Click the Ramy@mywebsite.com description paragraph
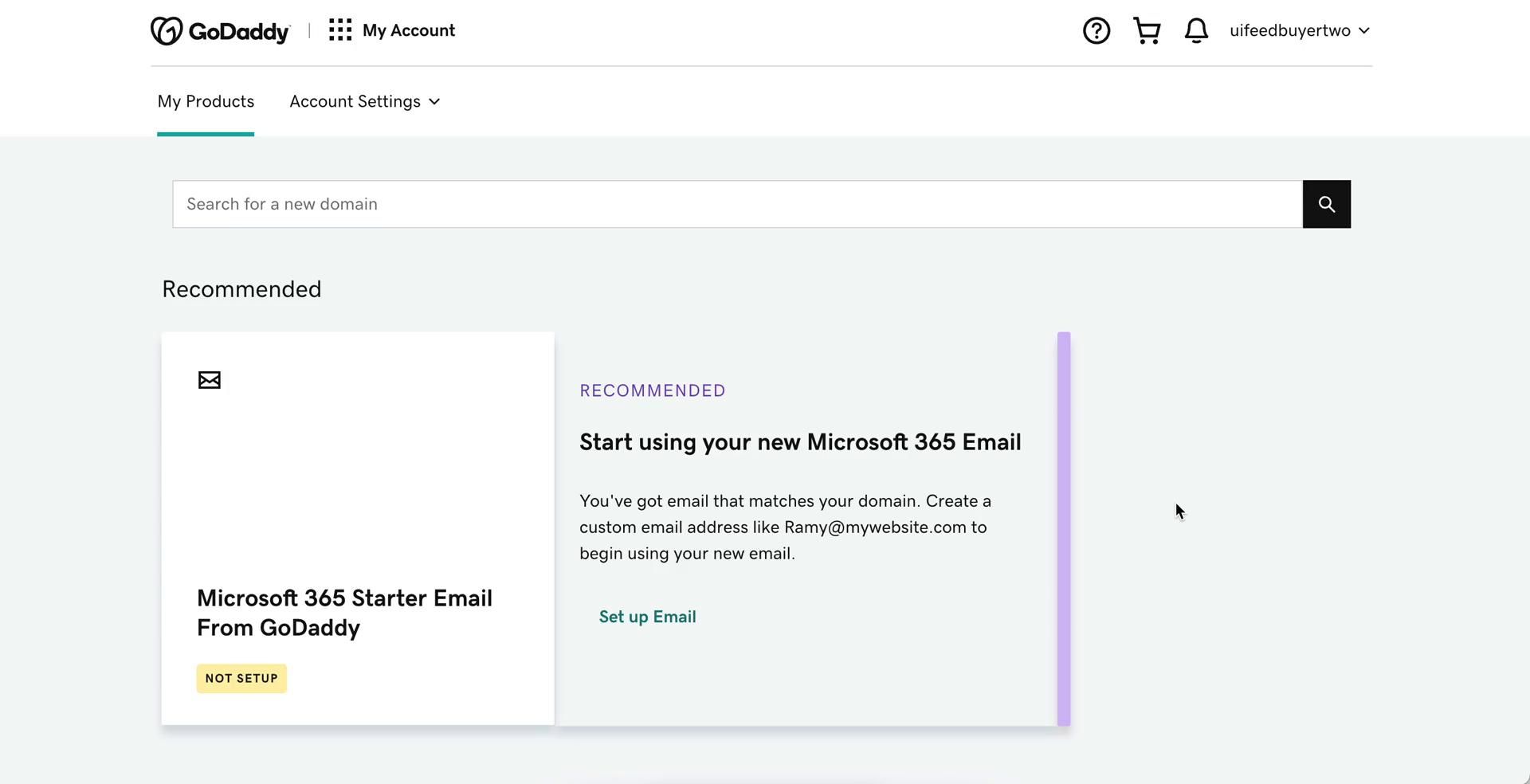 [x=785, y=527]
